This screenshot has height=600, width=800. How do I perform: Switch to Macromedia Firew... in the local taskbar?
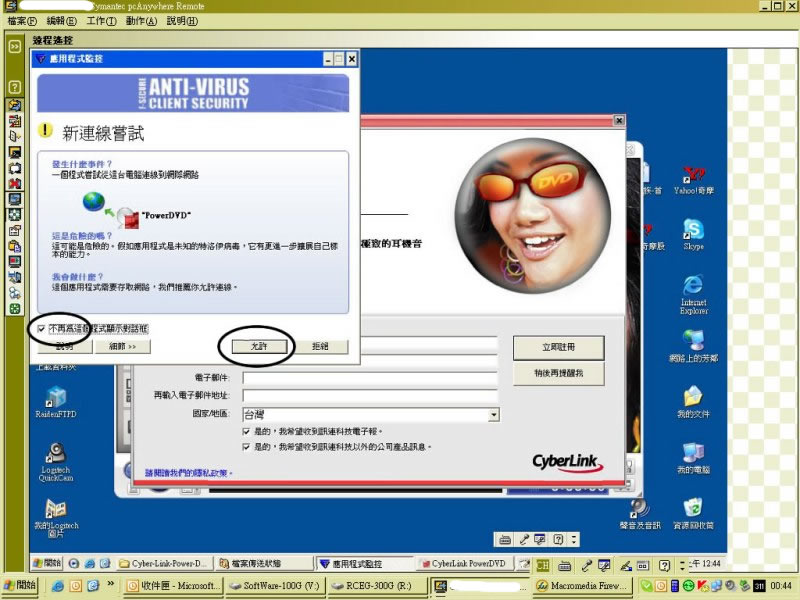point(583,586)
